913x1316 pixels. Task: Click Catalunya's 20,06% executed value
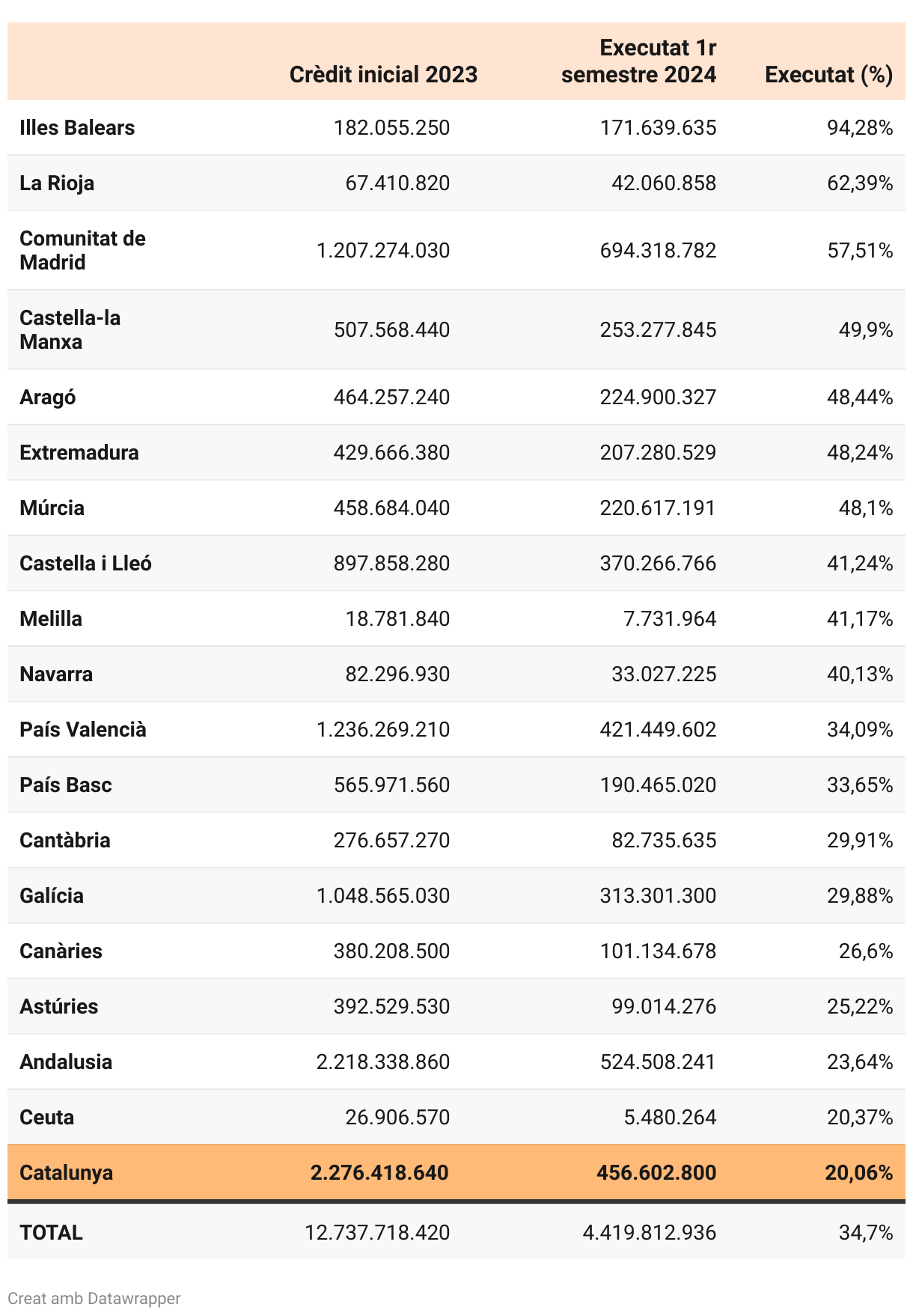coord(858,1172)
